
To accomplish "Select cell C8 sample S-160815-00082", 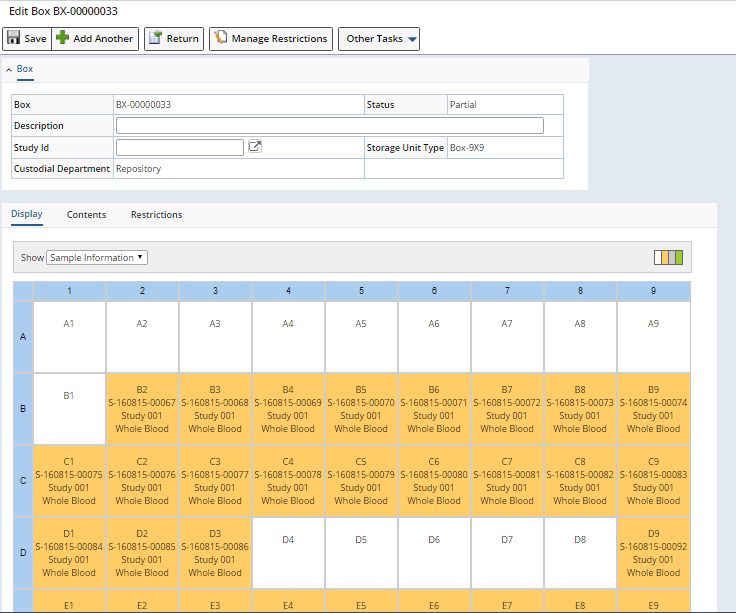I will click(x=580, y=481).
